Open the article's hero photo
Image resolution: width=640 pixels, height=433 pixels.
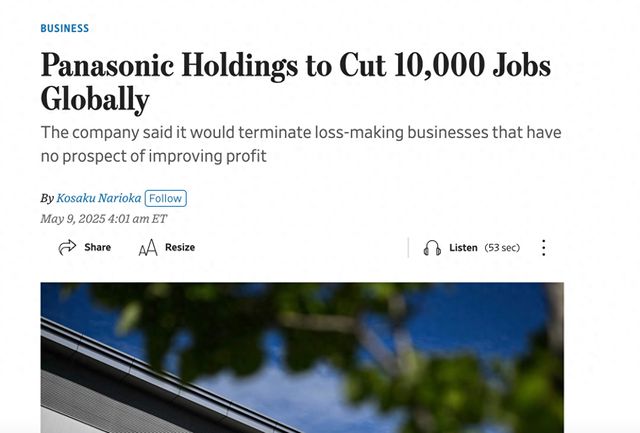click(x=302, y=358)
